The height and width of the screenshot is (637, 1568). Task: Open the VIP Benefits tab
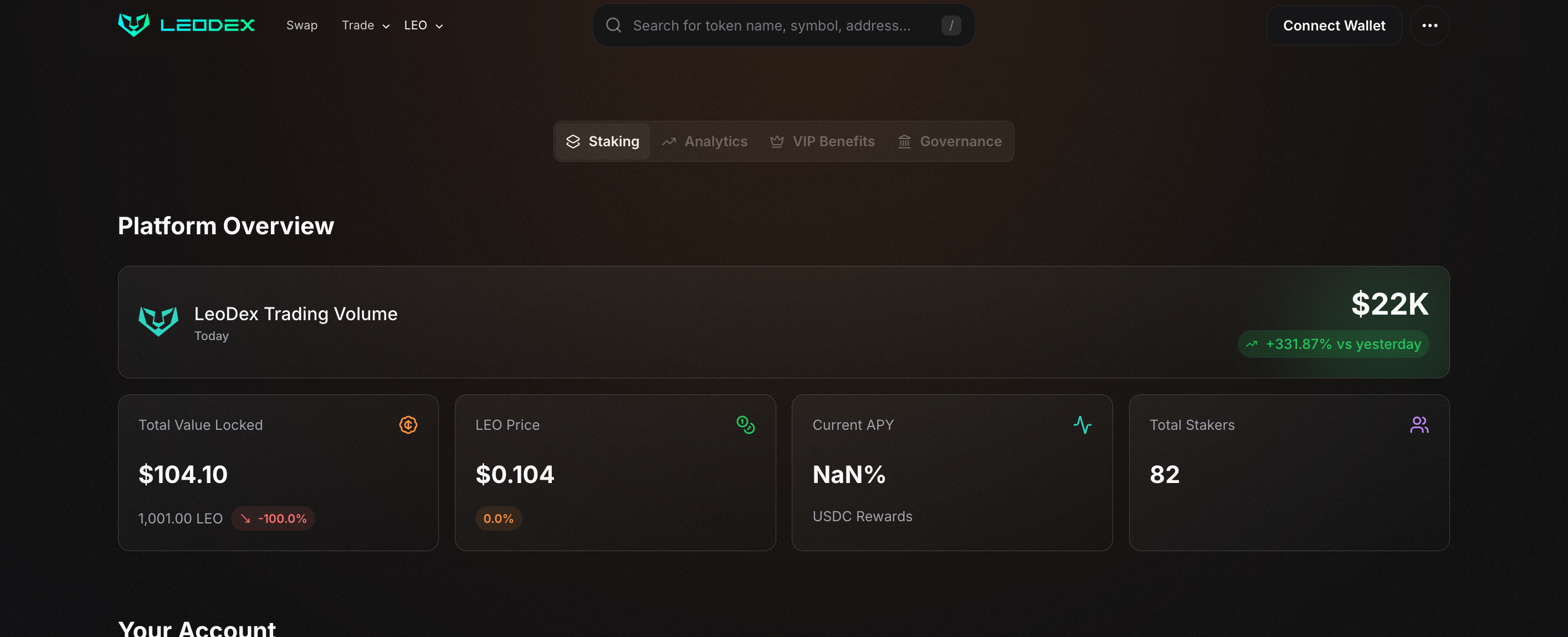pos(822,142)
